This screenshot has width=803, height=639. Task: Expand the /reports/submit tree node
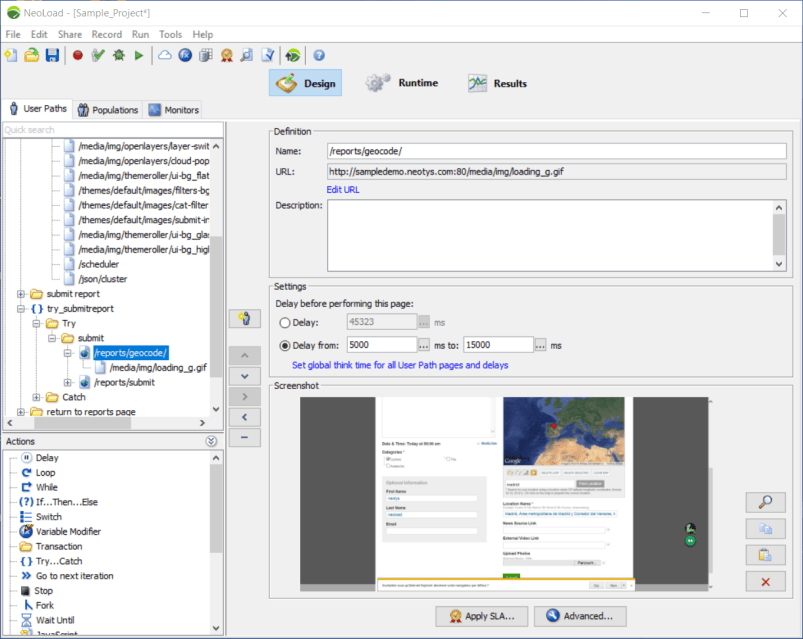click(x=68, y=382)
